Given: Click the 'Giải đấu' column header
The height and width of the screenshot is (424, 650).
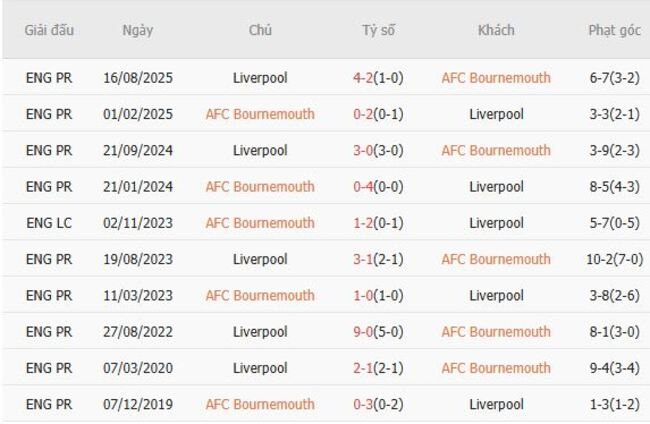Looking at the screenshot, I should [x=49, y=30].
